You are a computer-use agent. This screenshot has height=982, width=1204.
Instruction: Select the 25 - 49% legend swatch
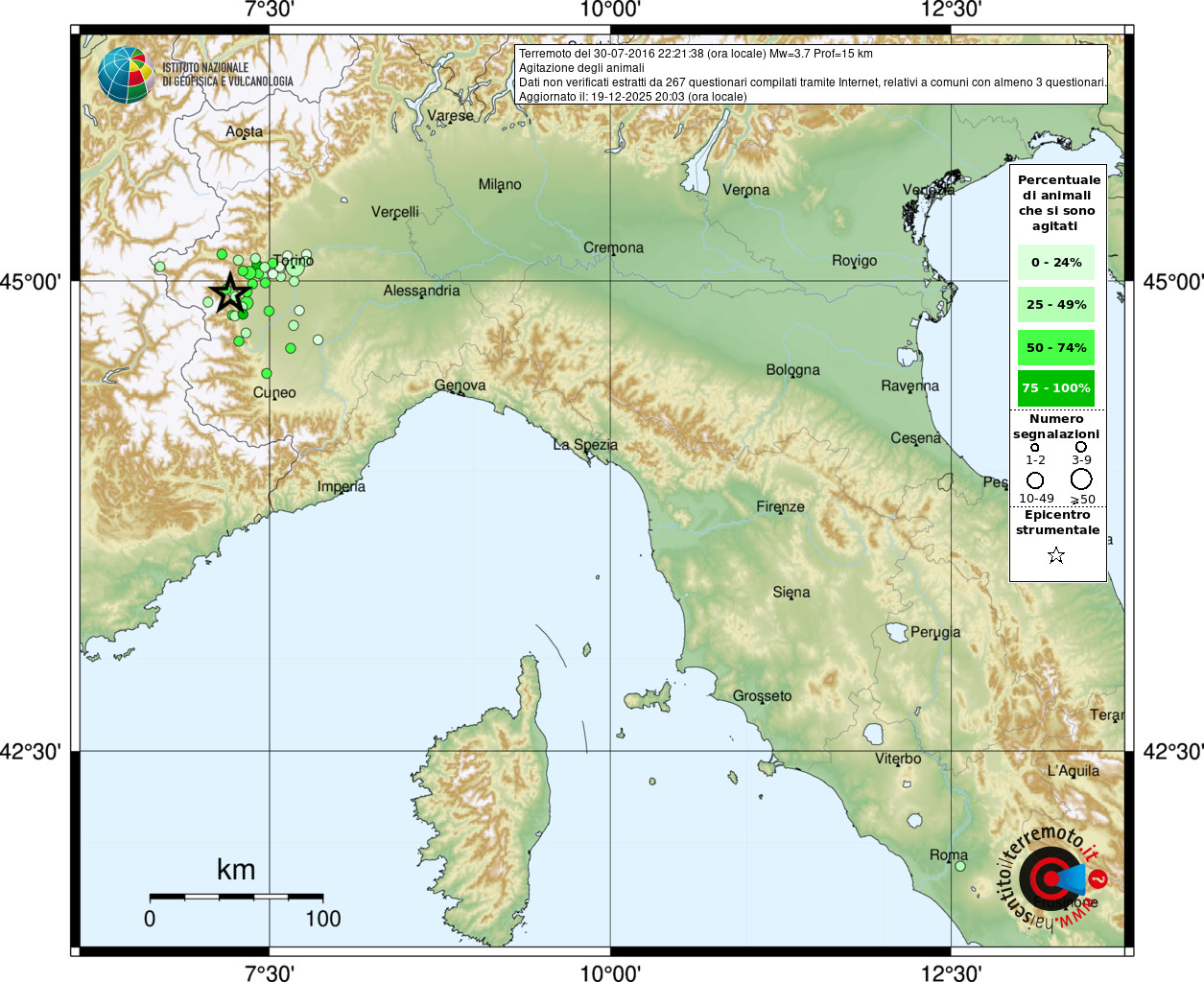(x=1056, y=305)
